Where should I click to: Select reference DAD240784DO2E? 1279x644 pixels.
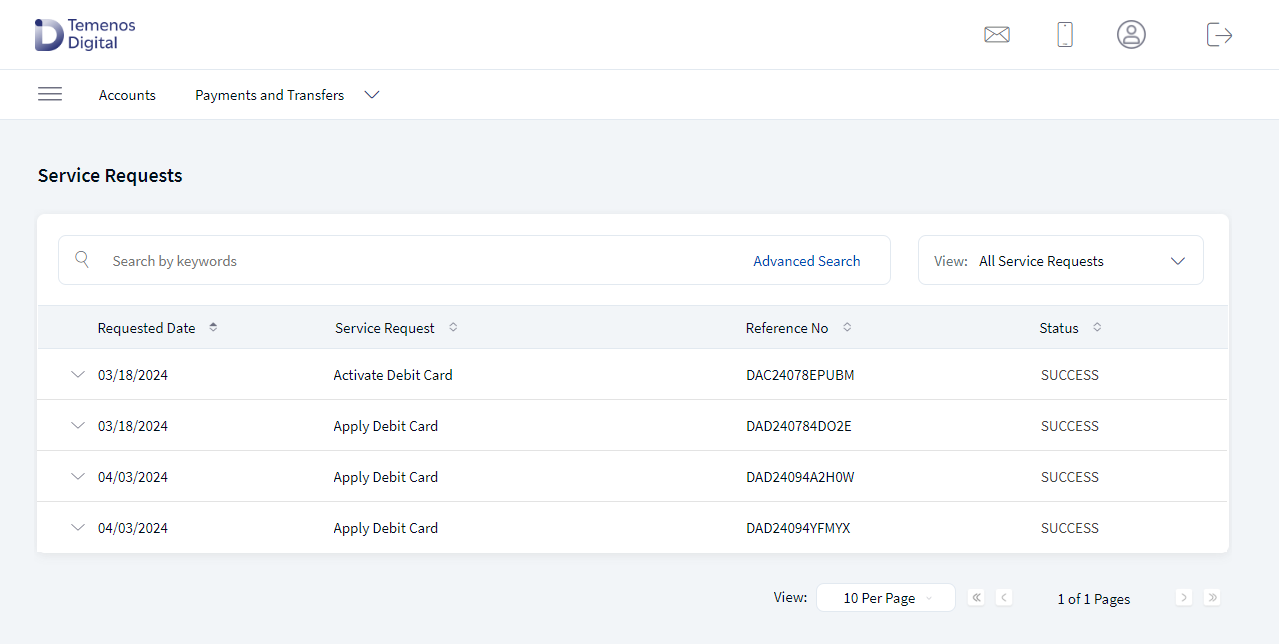tap(799, 426)
